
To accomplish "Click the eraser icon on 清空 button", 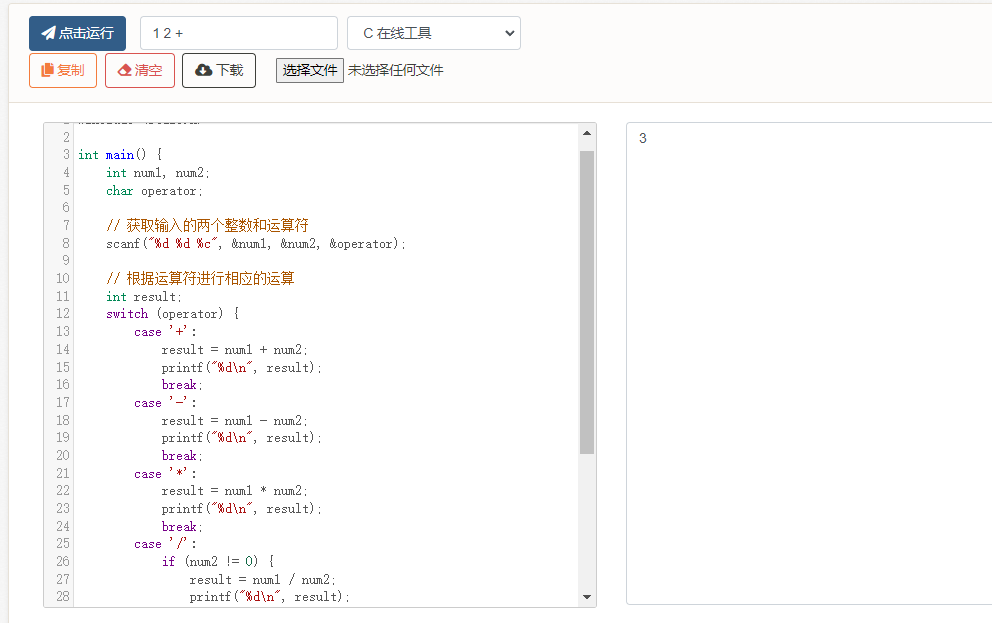I will (x=125, y=70).
